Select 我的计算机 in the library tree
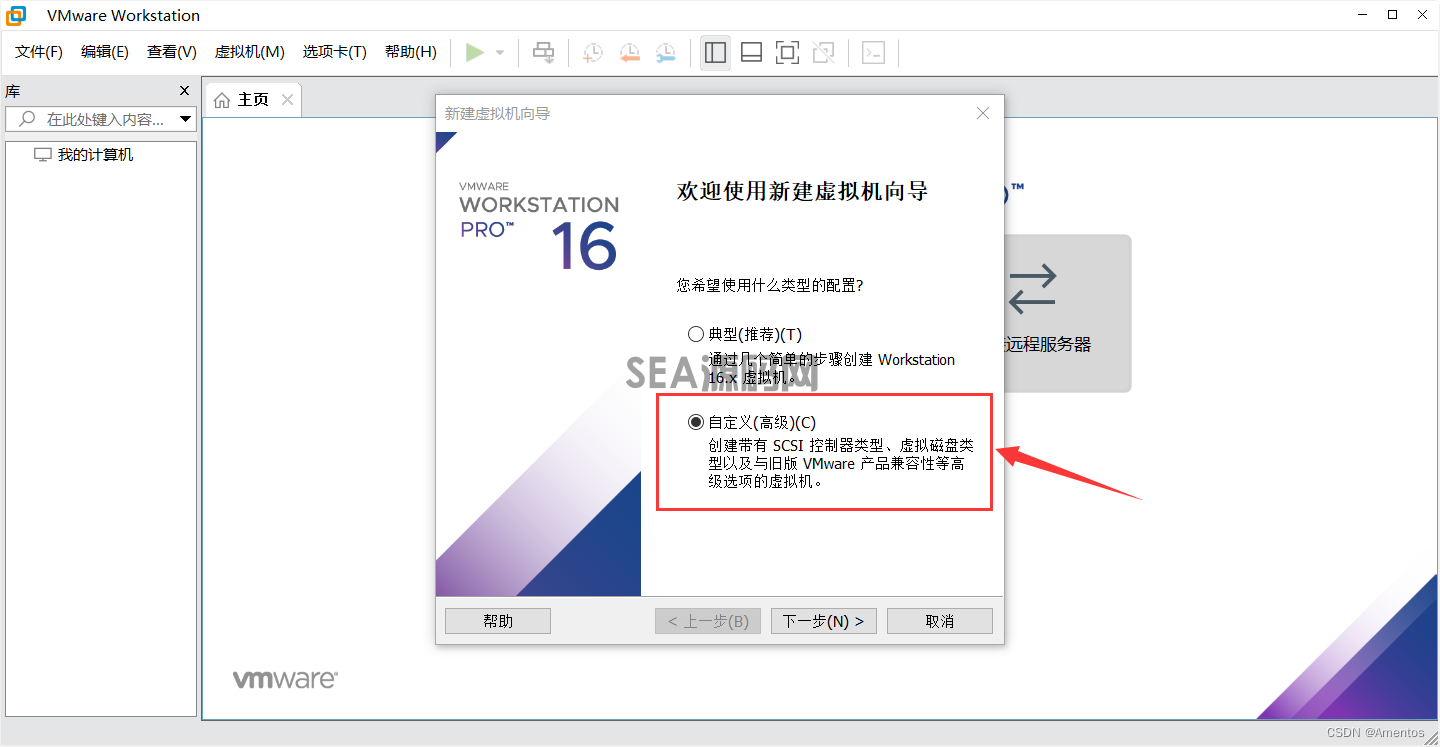The height and width of the screenshot is (747, 1440). pos(95,155)
